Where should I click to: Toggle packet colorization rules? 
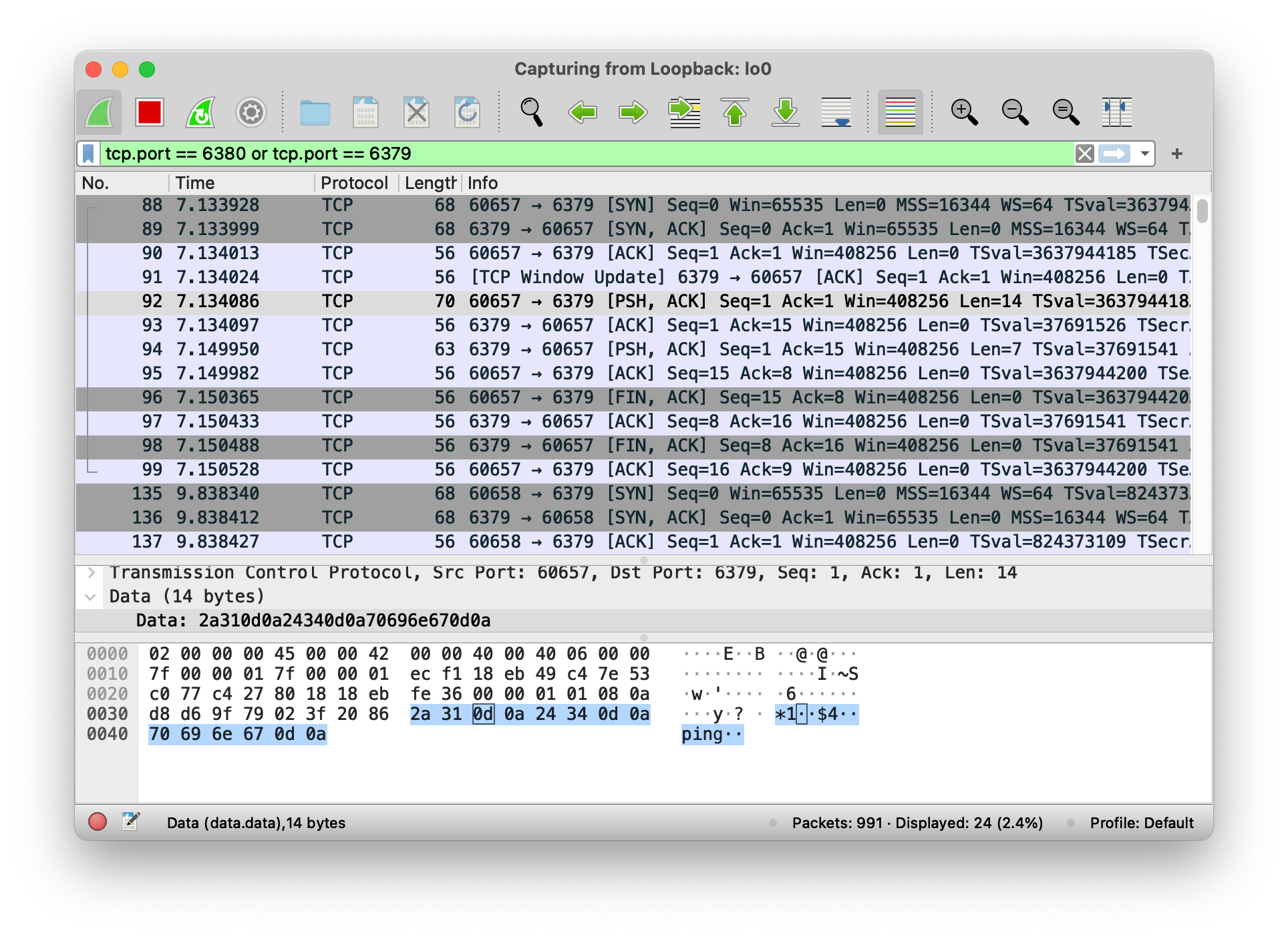[900, 112]
